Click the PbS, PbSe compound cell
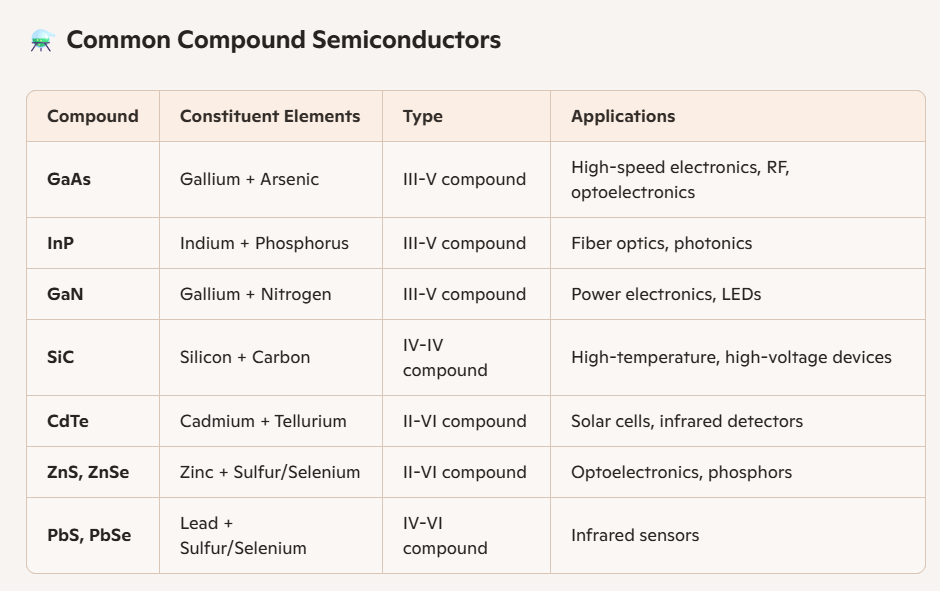Viewport: 940px width, 591px height. click(89, 535)
